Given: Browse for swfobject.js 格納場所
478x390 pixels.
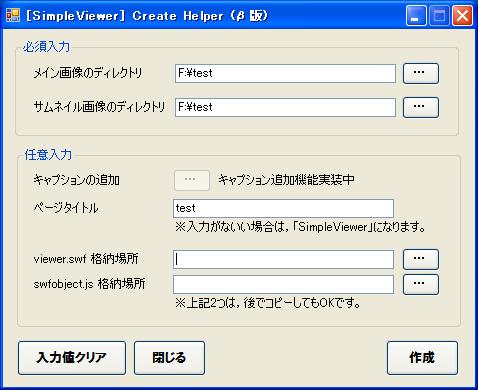Looking at the screenshot, I should coord(421,284).
